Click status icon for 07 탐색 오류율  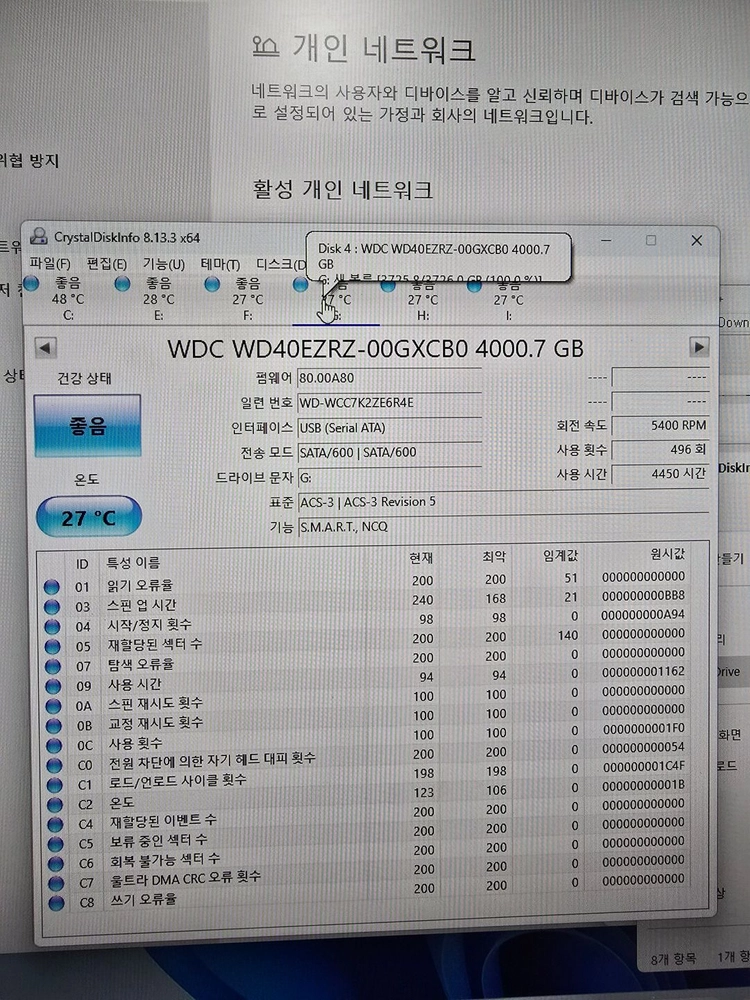tap(53, 666)
